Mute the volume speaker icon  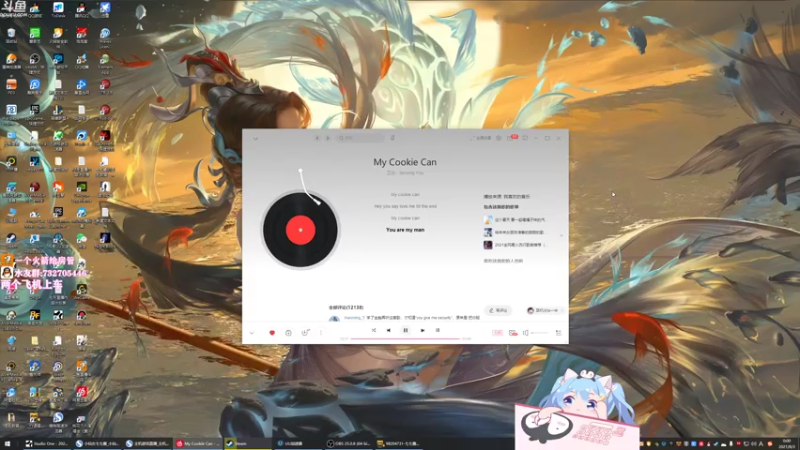pyautogui.click(x=526, y=333)
